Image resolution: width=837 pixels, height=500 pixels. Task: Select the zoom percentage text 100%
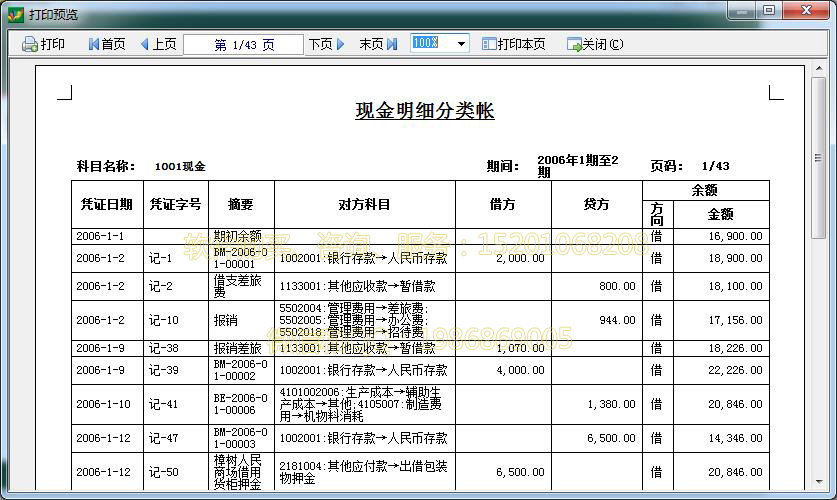[x=425, y=43]
